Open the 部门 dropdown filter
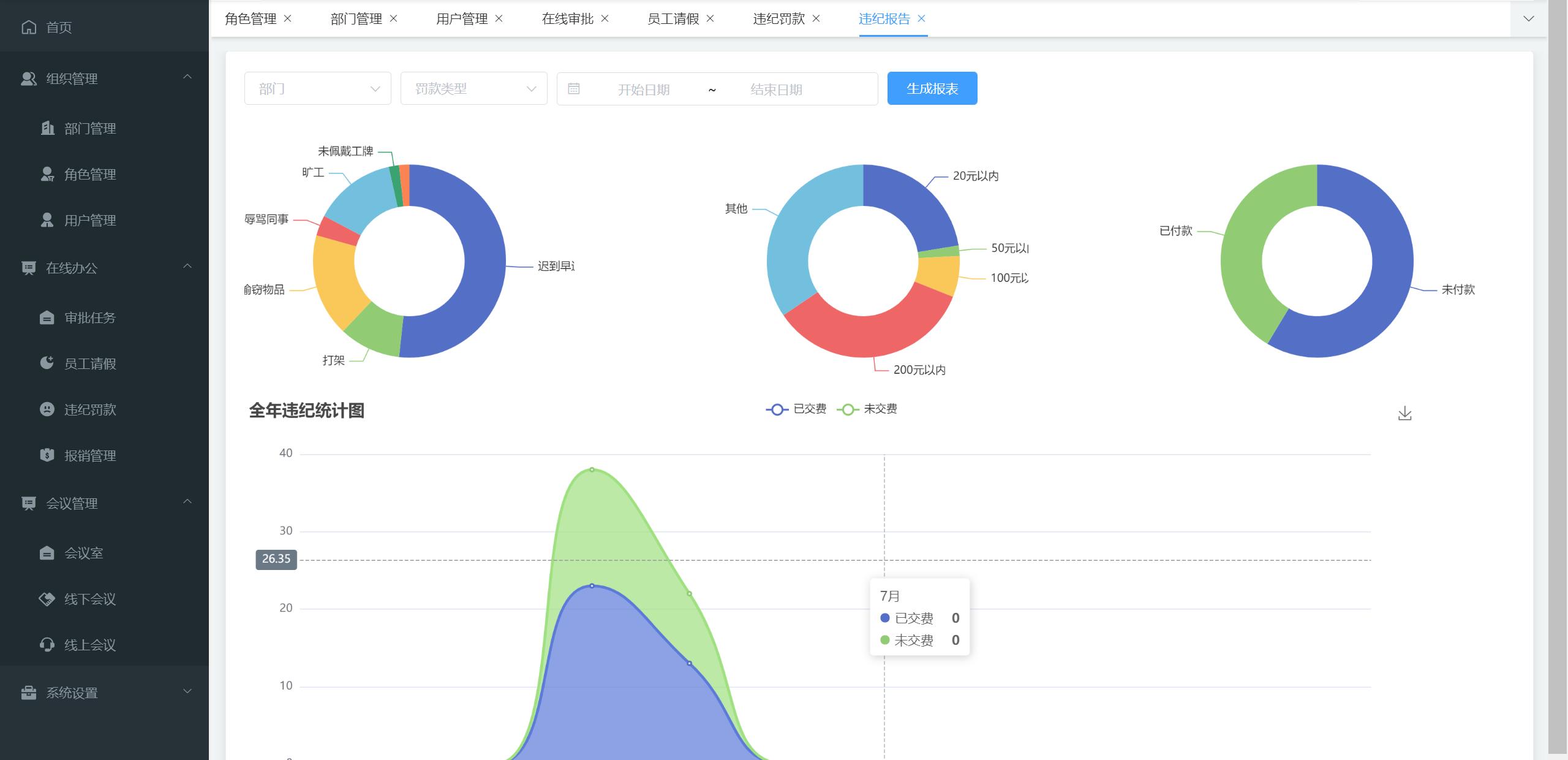1568x760 pixels. pos(317,89)
